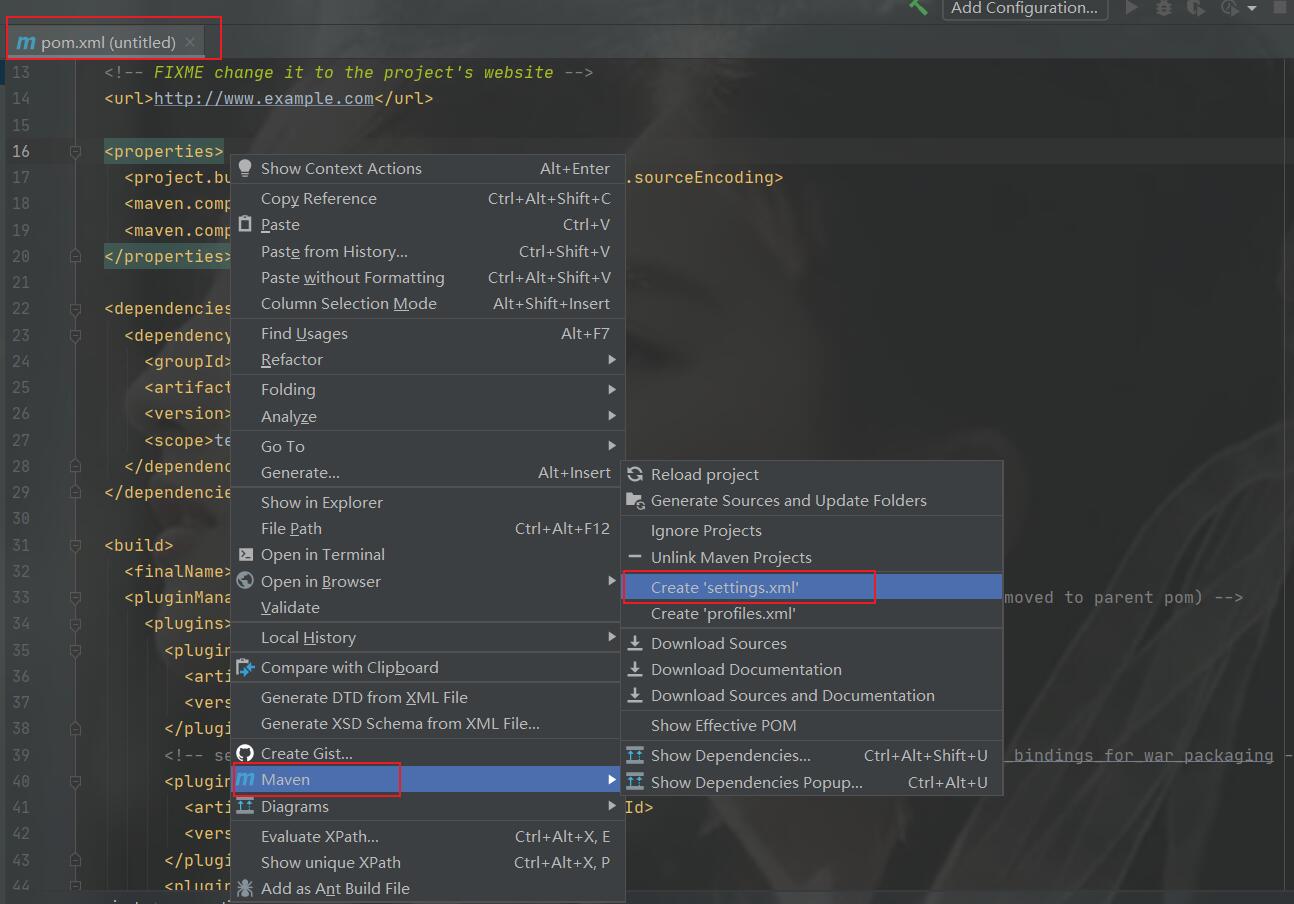Click the Open in Browser globe icon

click(245, 581)
